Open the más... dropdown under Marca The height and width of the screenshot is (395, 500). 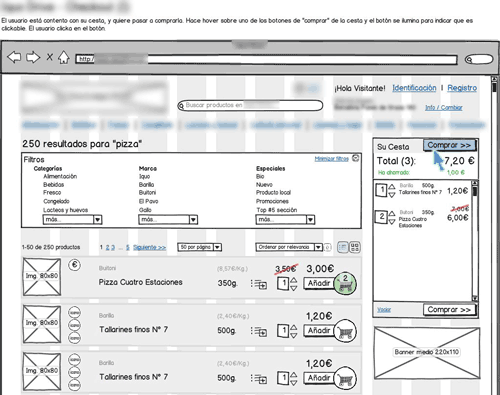168,220
